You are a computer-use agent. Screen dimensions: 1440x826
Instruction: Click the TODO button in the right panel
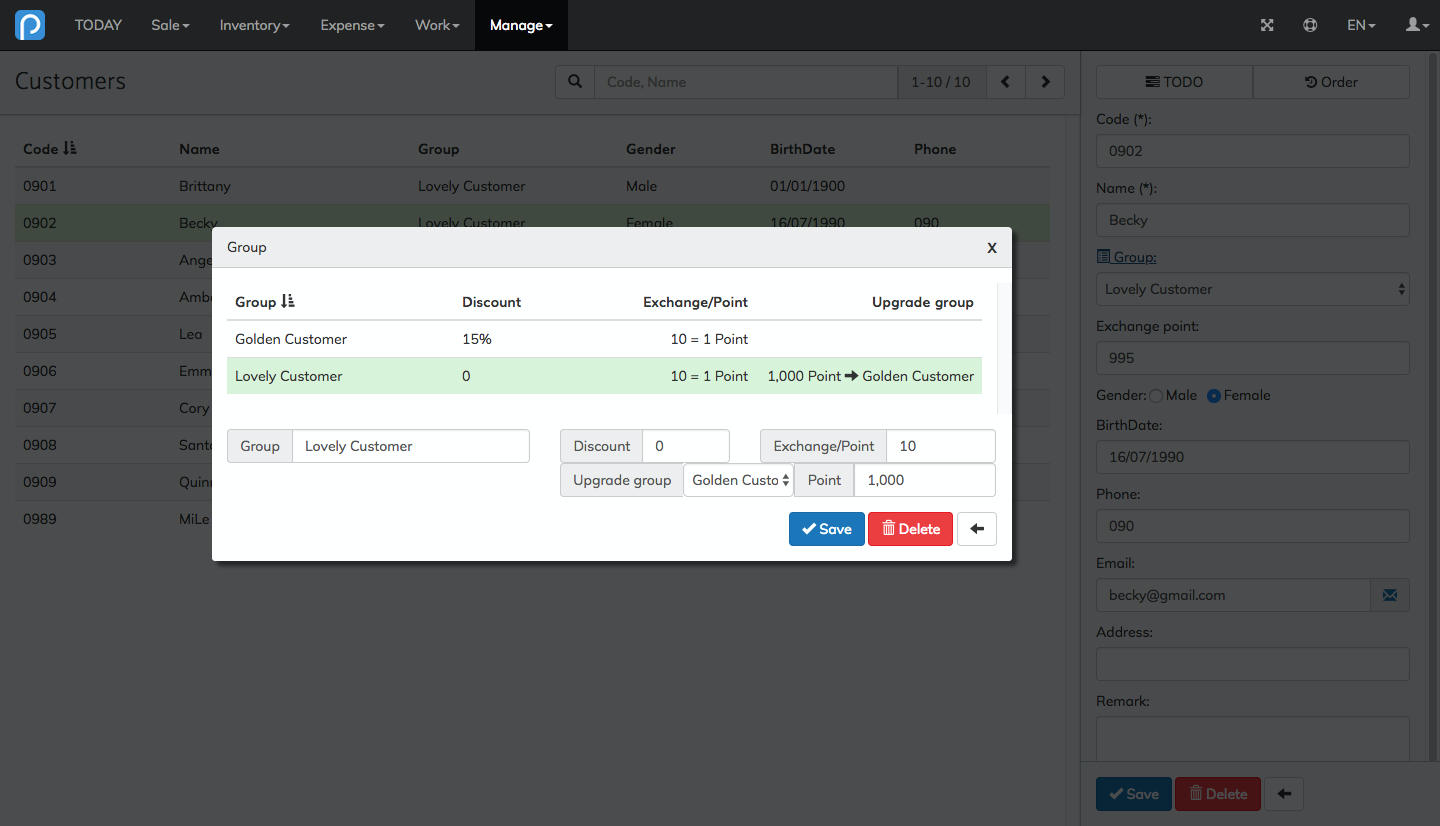1173,81
